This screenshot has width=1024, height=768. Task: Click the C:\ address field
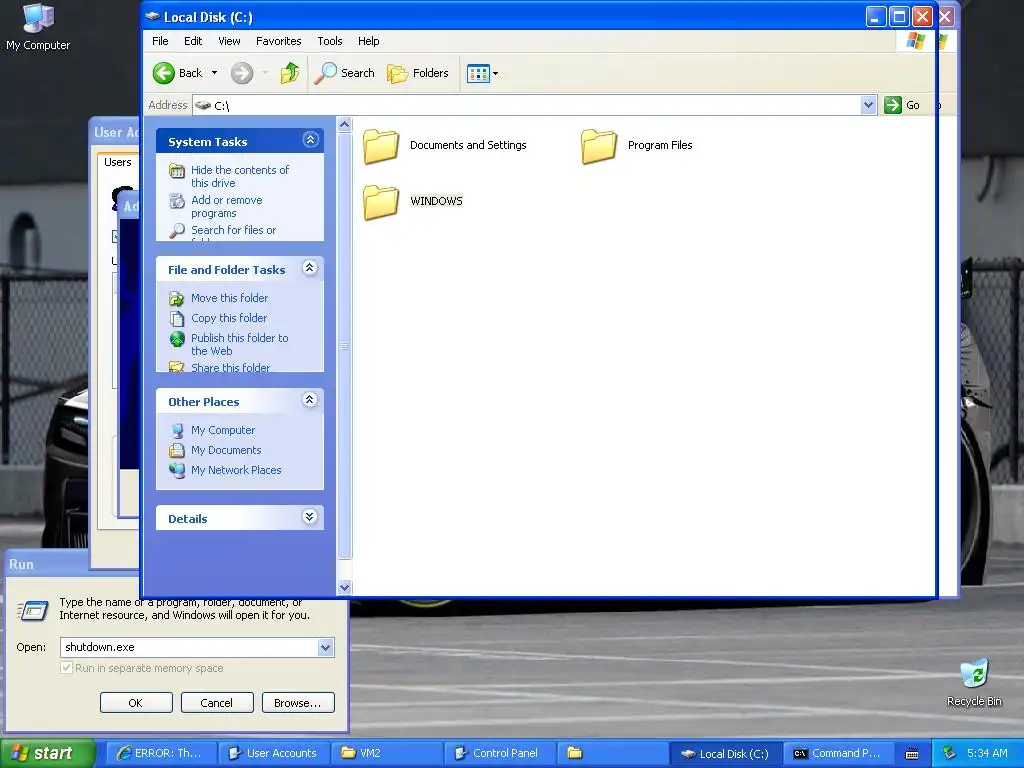tap(526, 105)
